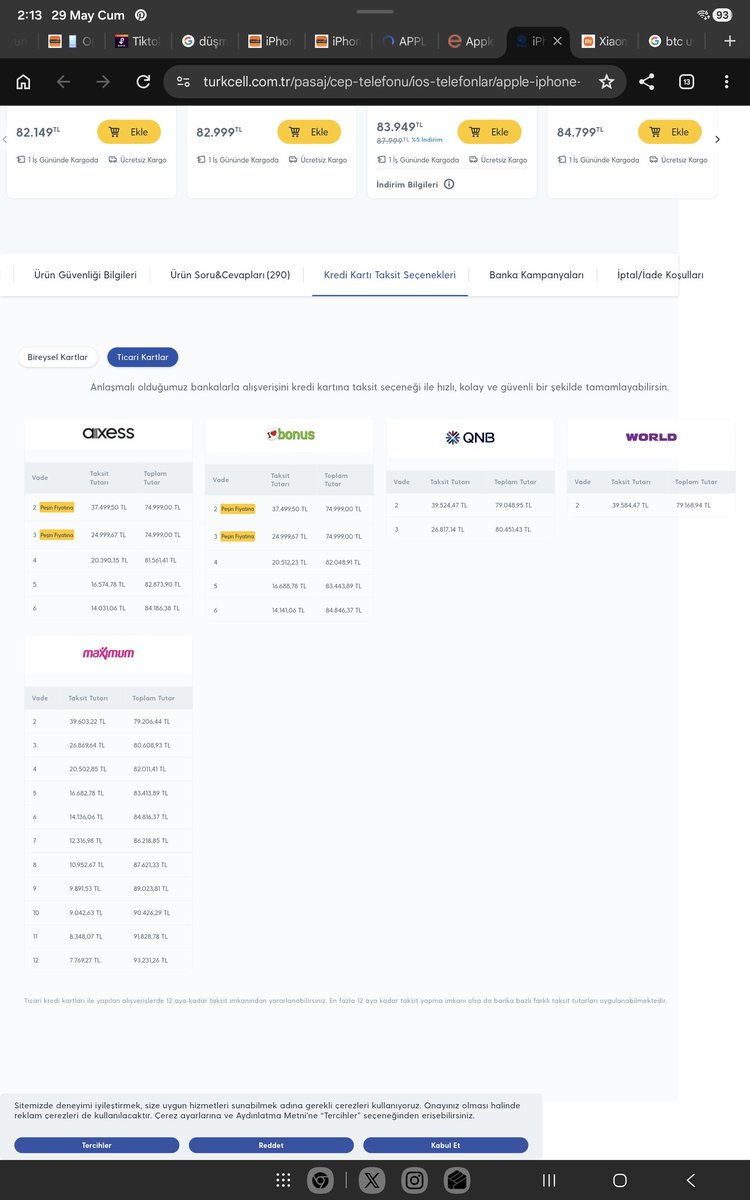Switch to the btc u browser tab
The height and width of the screenshot is (1200, 750).
672,41
